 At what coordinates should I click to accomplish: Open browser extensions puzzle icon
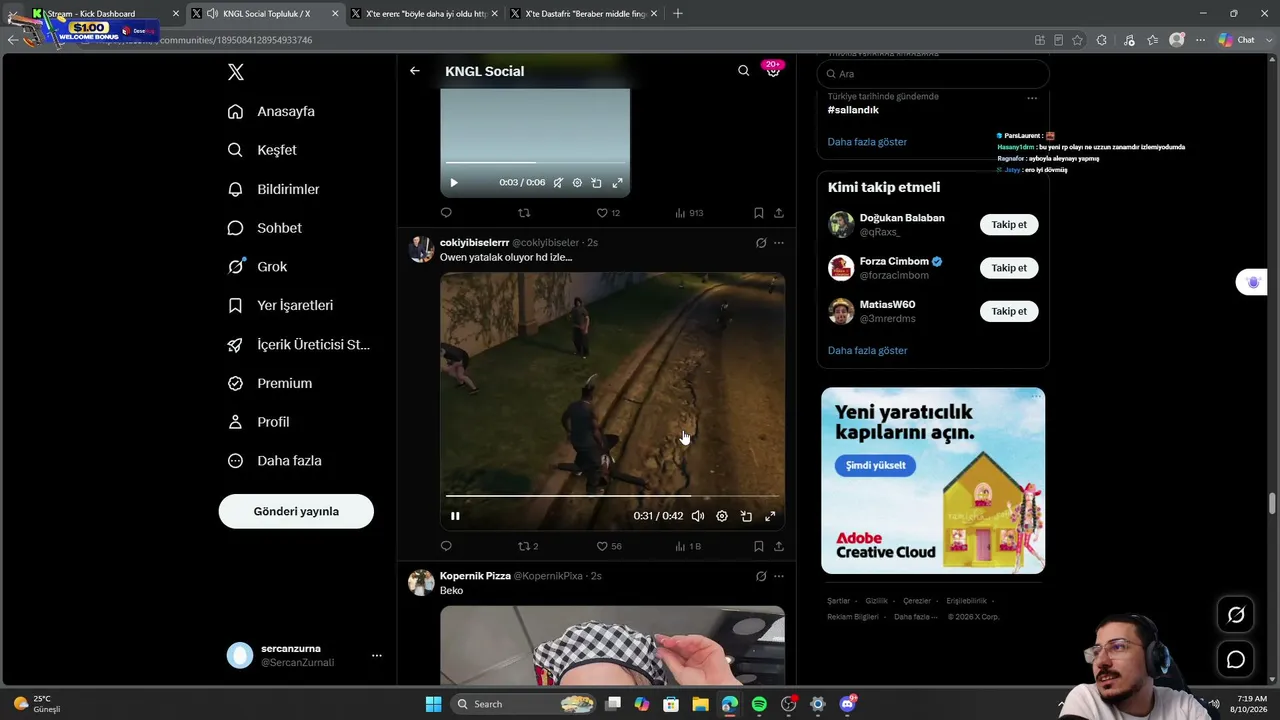(x=1101, y=40)
